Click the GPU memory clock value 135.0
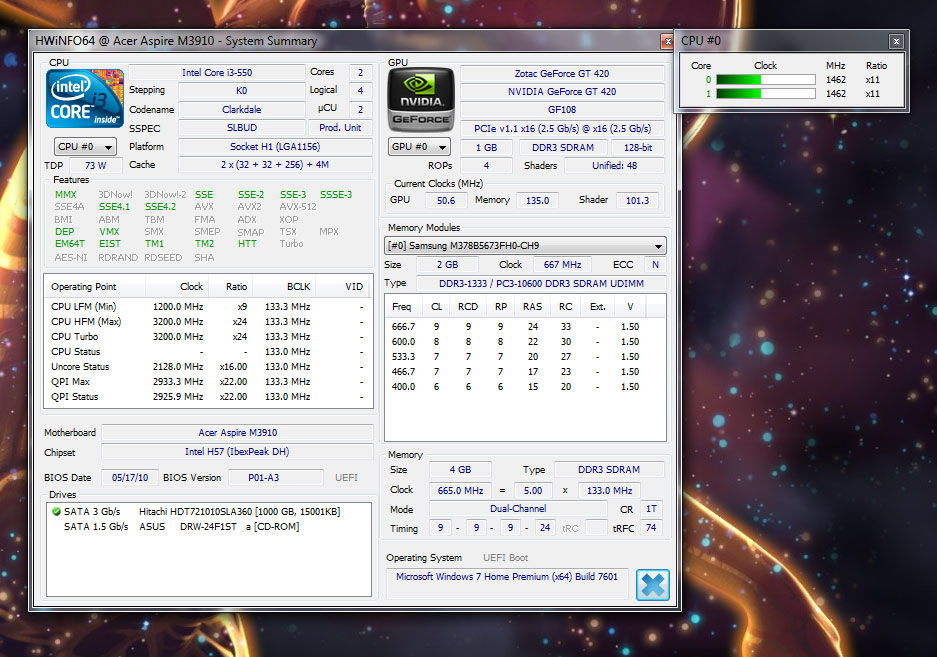Viewport: 937px width, 657px height. [537, 201]
